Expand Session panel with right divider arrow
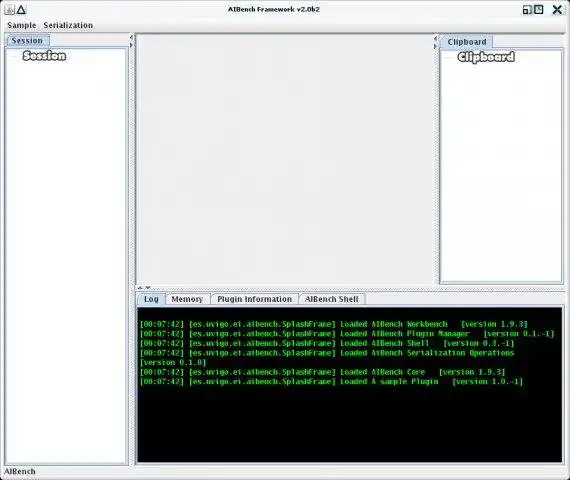 coord(131,45)
